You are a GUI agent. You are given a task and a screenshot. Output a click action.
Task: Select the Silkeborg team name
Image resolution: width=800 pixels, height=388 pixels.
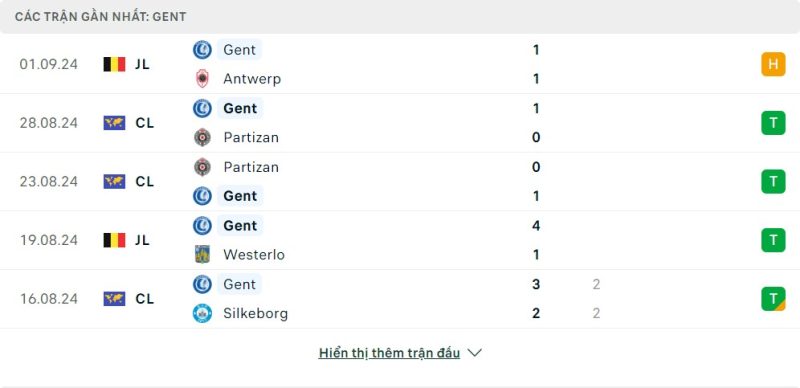click(x=255, y=313)
